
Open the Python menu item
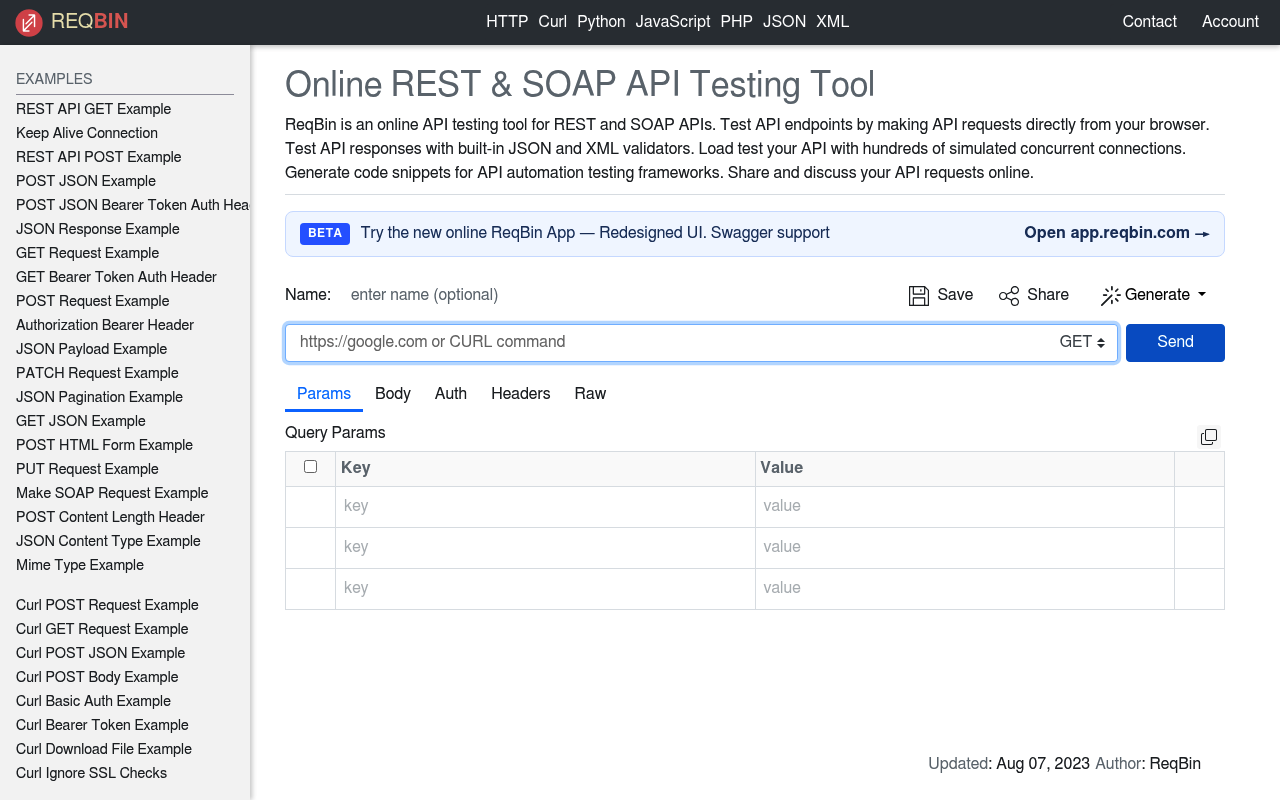[x=601, y=22]
